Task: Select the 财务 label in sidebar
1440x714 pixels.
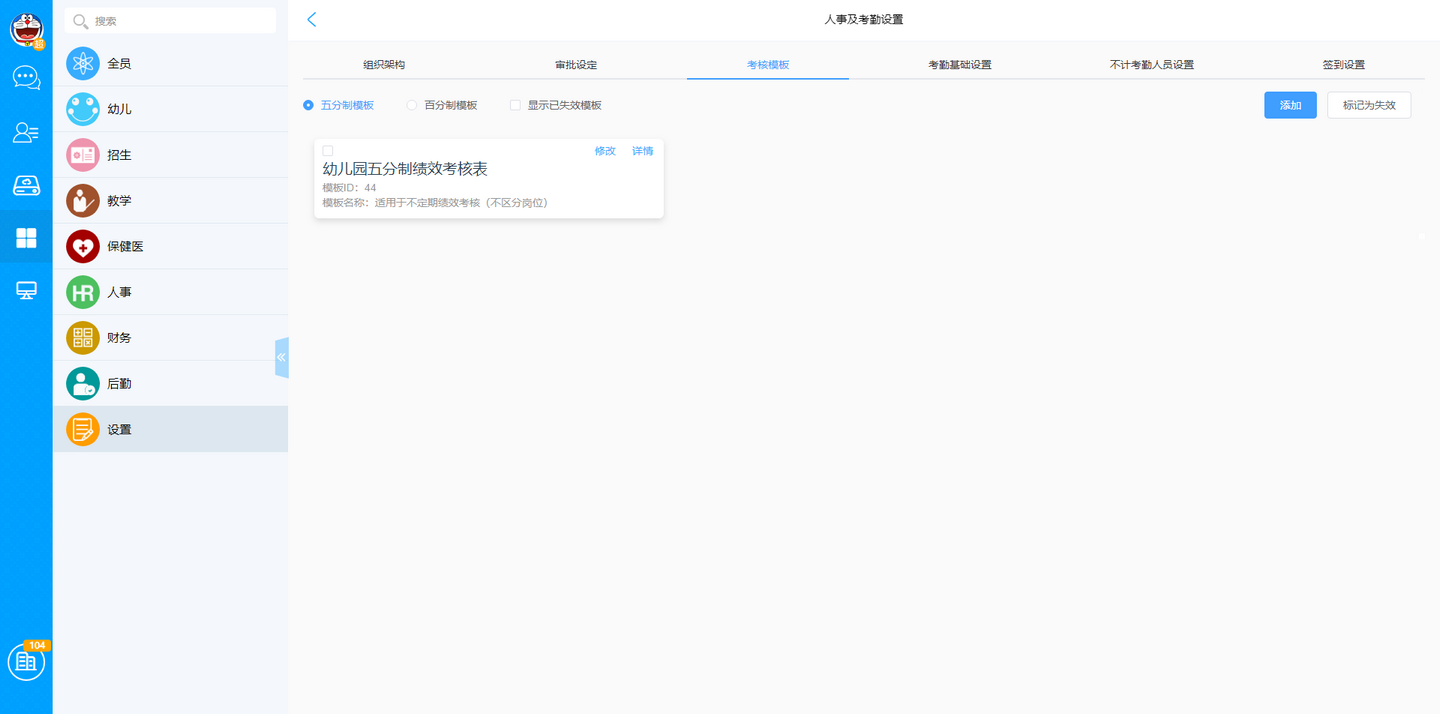Action: click(119, 338)
